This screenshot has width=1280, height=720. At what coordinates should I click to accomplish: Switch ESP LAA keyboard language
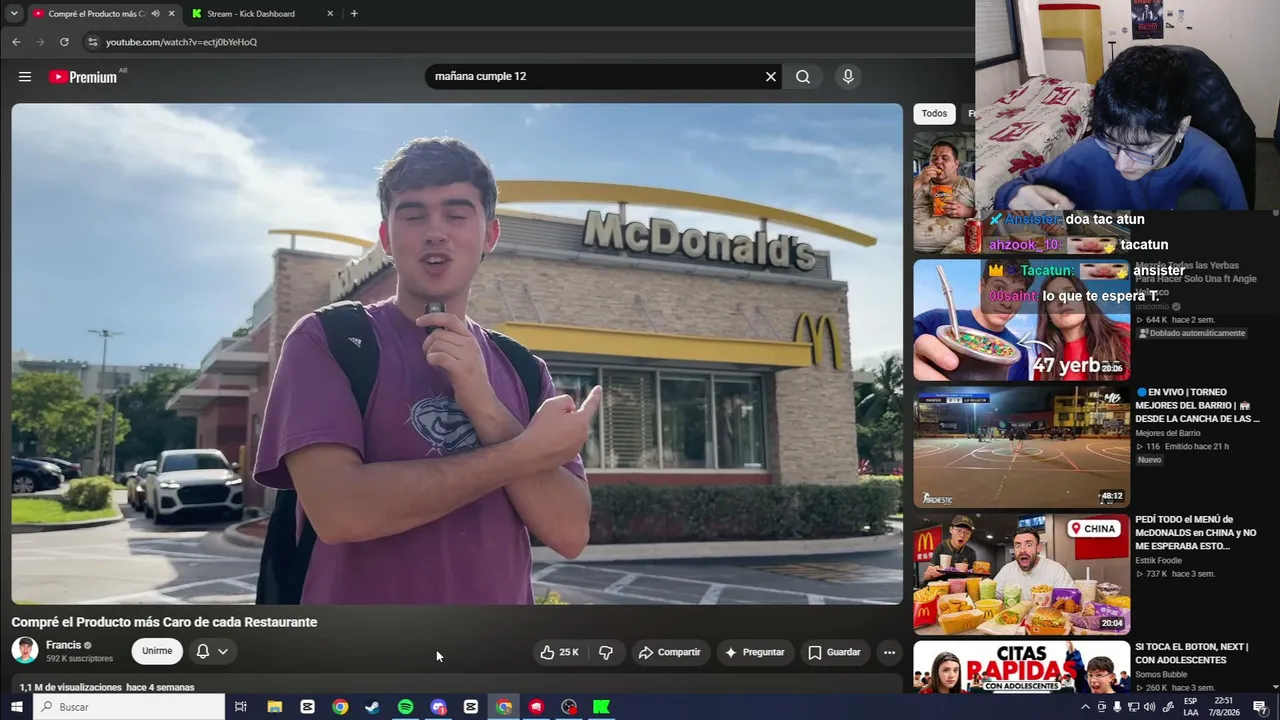tap(1191, 707)
